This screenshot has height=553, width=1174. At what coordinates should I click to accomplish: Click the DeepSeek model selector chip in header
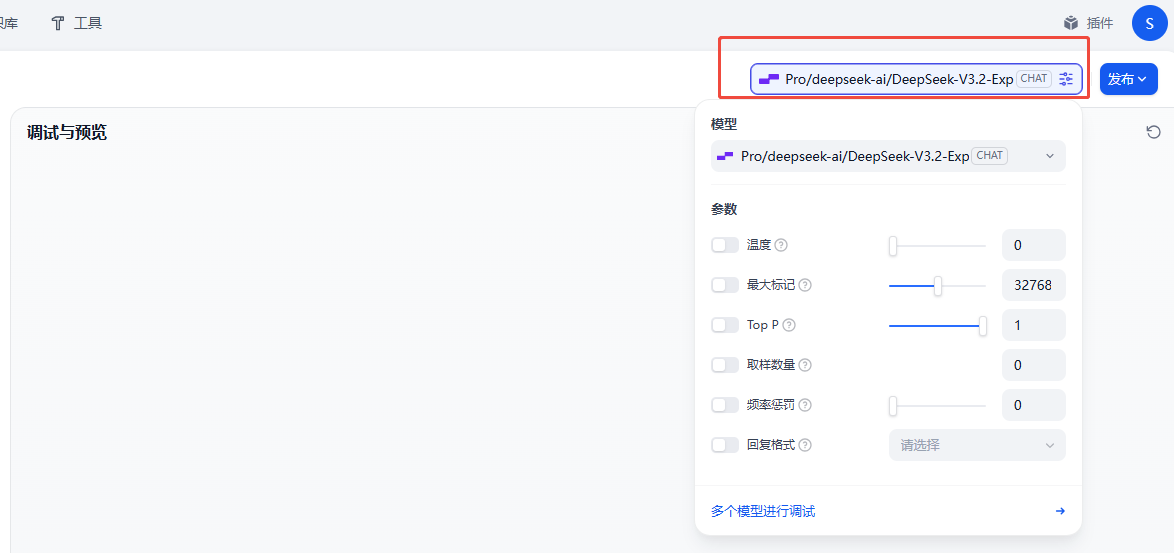[x=916, y=79]
